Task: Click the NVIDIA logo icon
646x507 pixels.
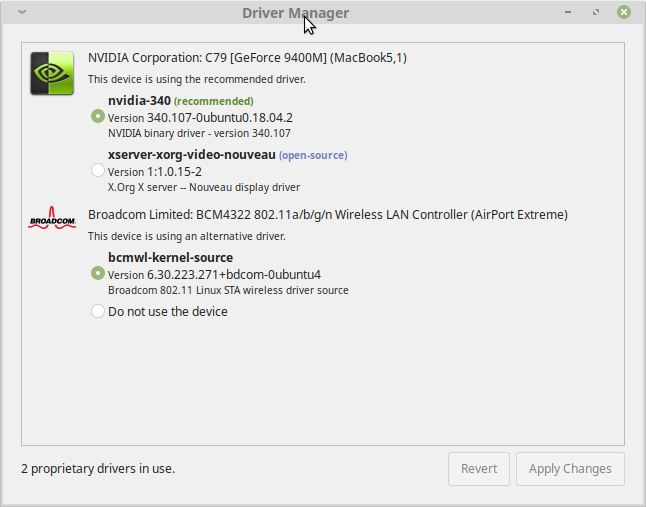Action: [52, 73]
